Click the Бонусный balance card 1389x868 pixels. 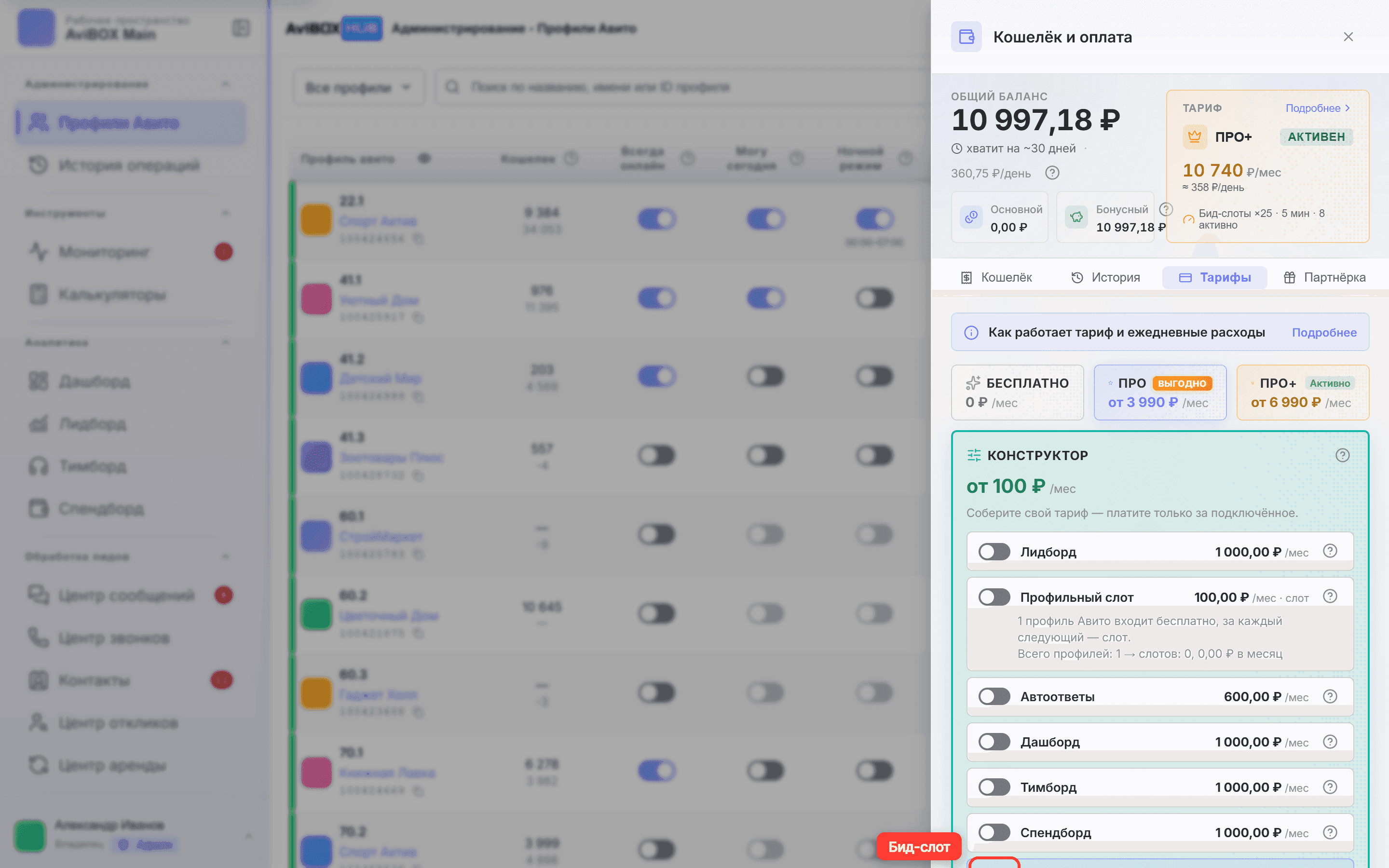pyautogui.click(x=1105, y=217)
